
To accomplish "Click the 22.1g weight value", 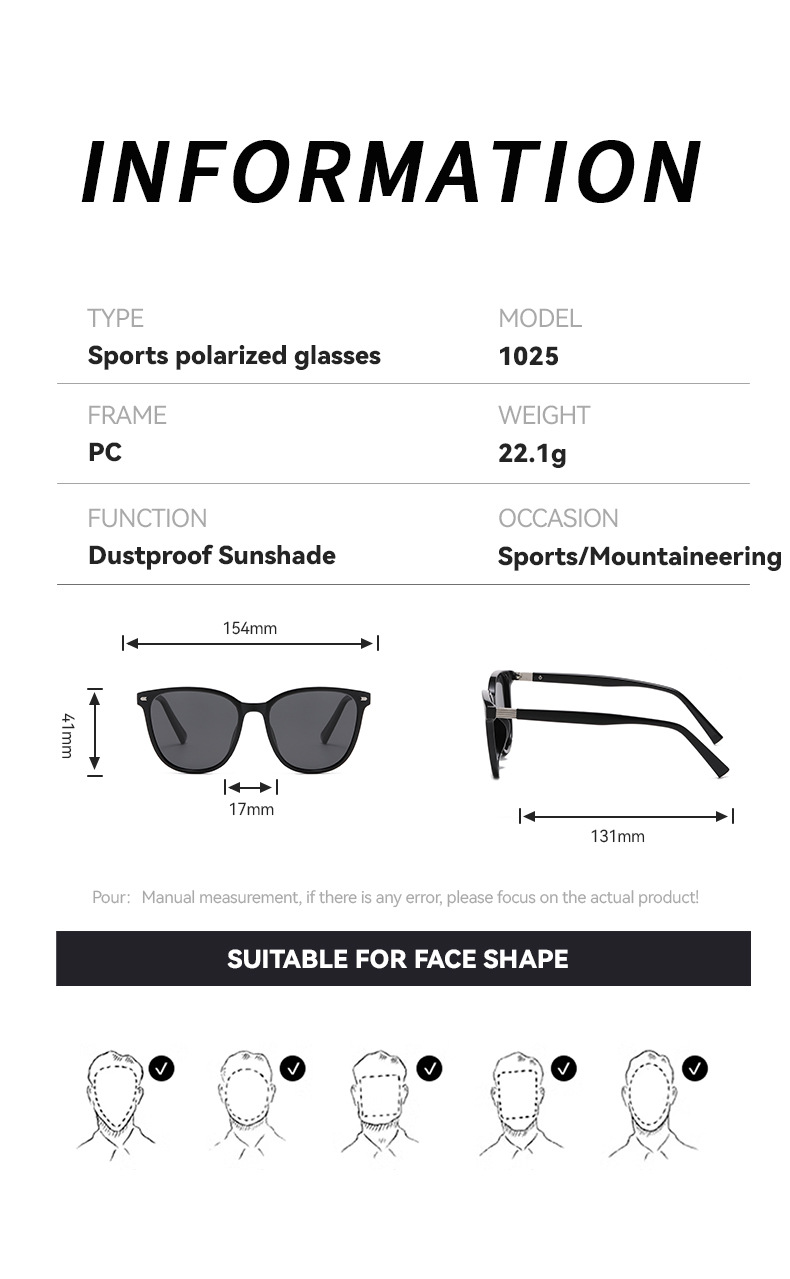I will tap(532, 453).
